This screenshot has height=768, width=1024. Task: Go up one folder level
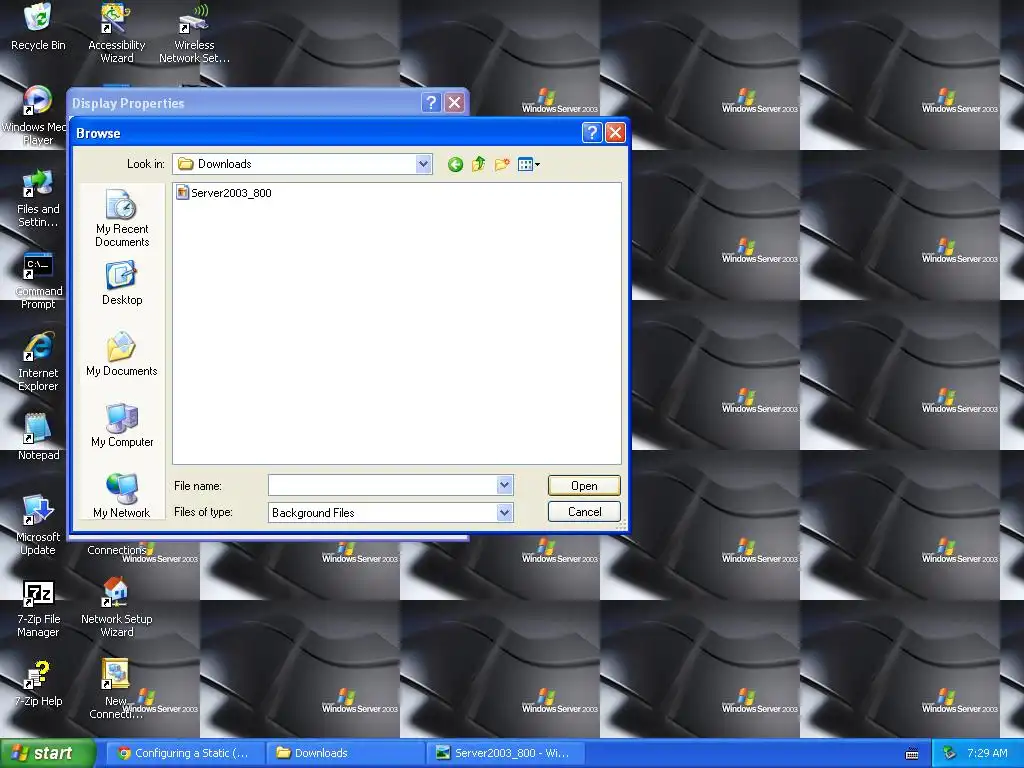(x=479, y=164)
